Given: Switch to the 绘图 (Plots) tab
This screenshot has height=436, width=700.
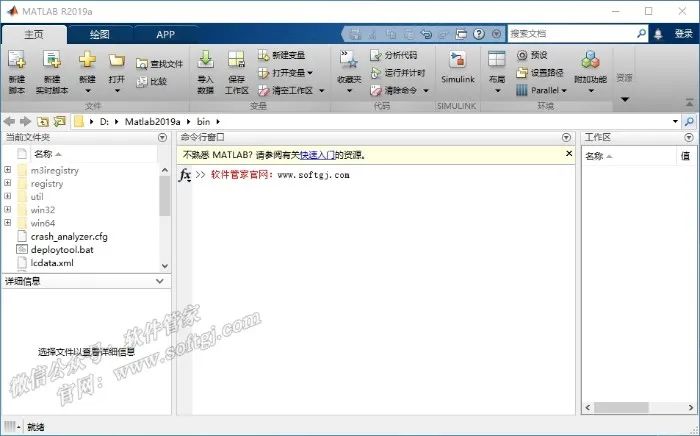Looking at the screenshot, I should coord(100,34).
